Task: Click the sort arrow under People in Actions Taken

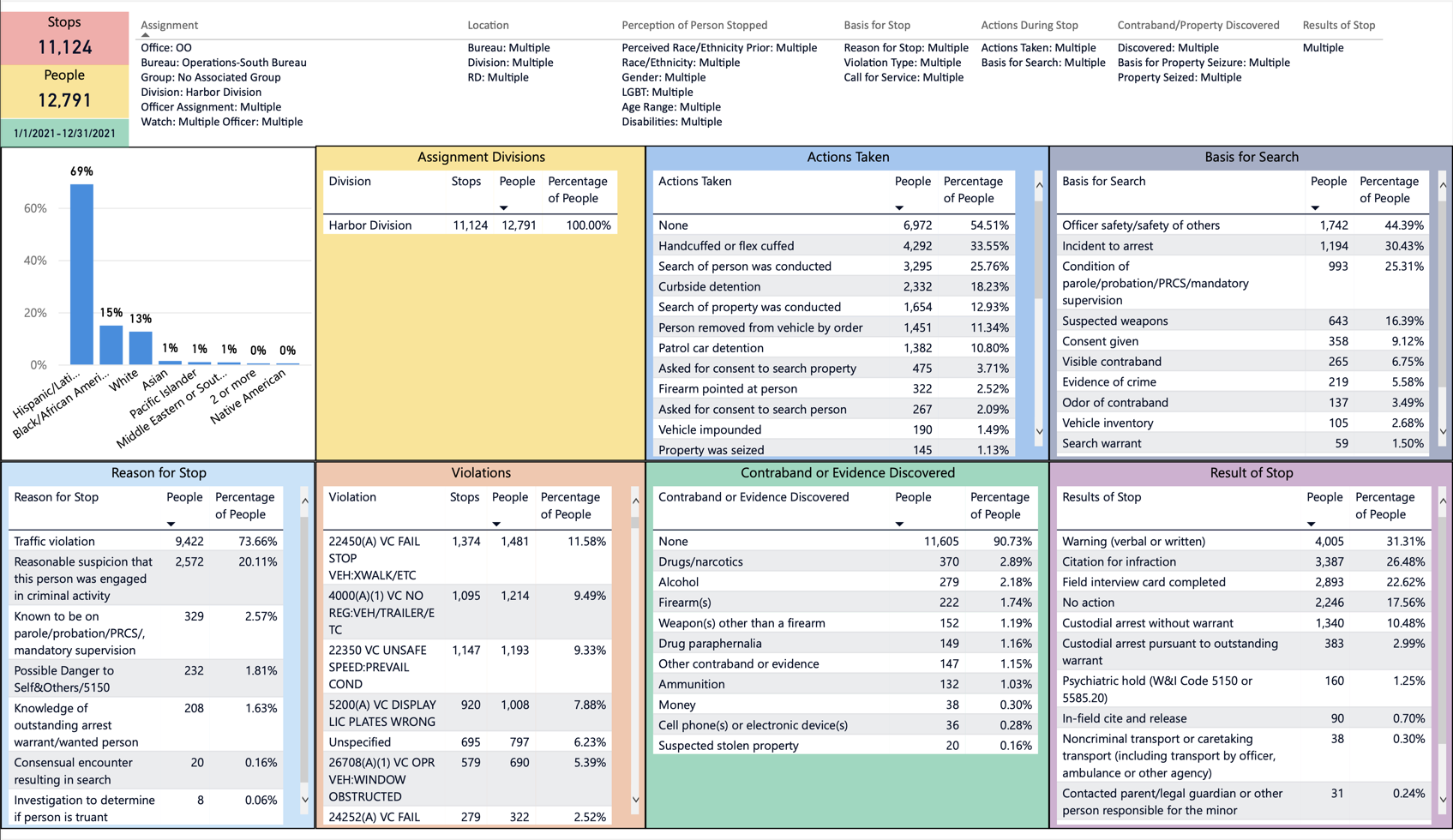Action: coord(899,208)
